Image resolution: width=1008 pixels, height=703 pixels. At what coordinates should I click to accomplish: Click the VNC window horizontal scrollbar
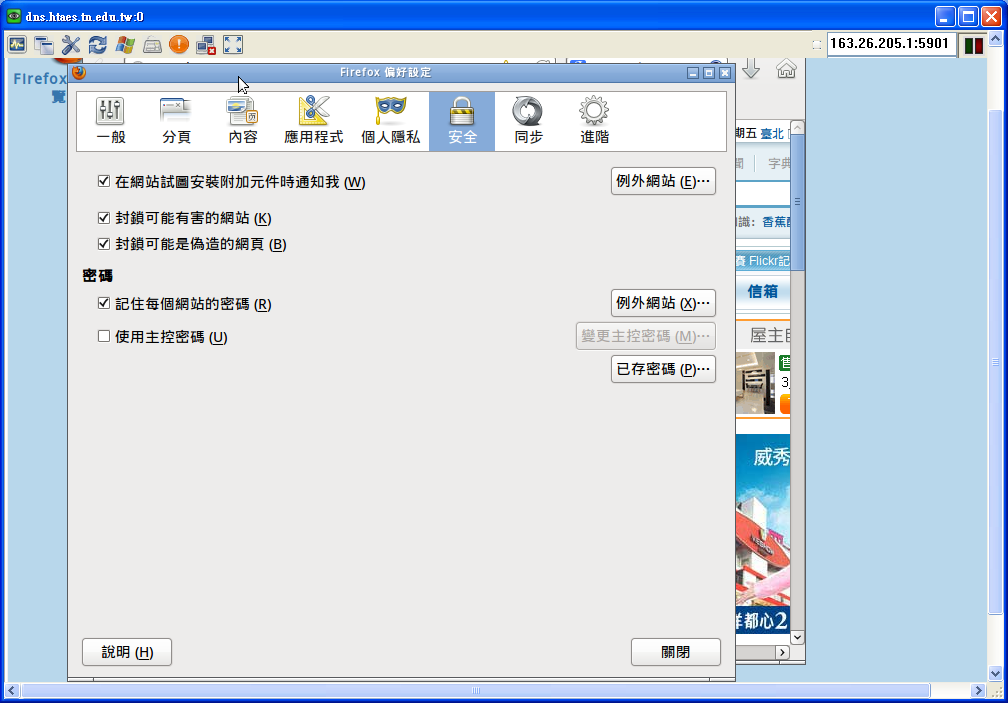(x=476, y=691)
